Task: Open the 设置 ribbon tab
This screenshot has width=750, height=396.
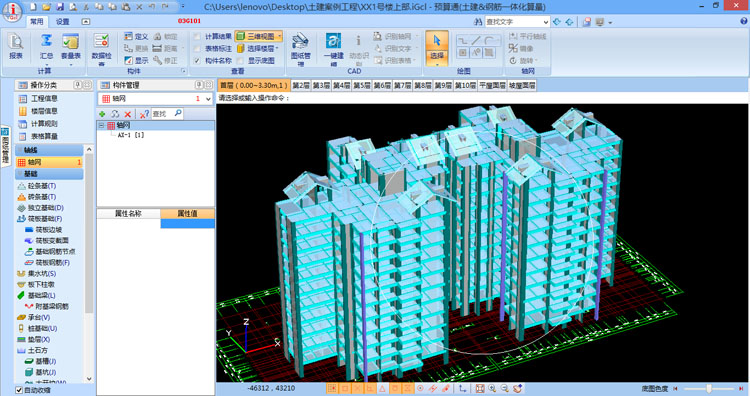Action: pyautogui.click(x=62, y=22)
